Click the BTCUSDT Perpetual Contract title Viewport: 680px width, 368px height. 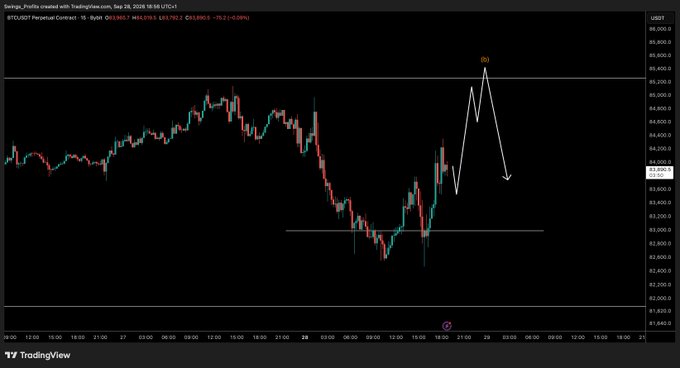tap(55, 18)
